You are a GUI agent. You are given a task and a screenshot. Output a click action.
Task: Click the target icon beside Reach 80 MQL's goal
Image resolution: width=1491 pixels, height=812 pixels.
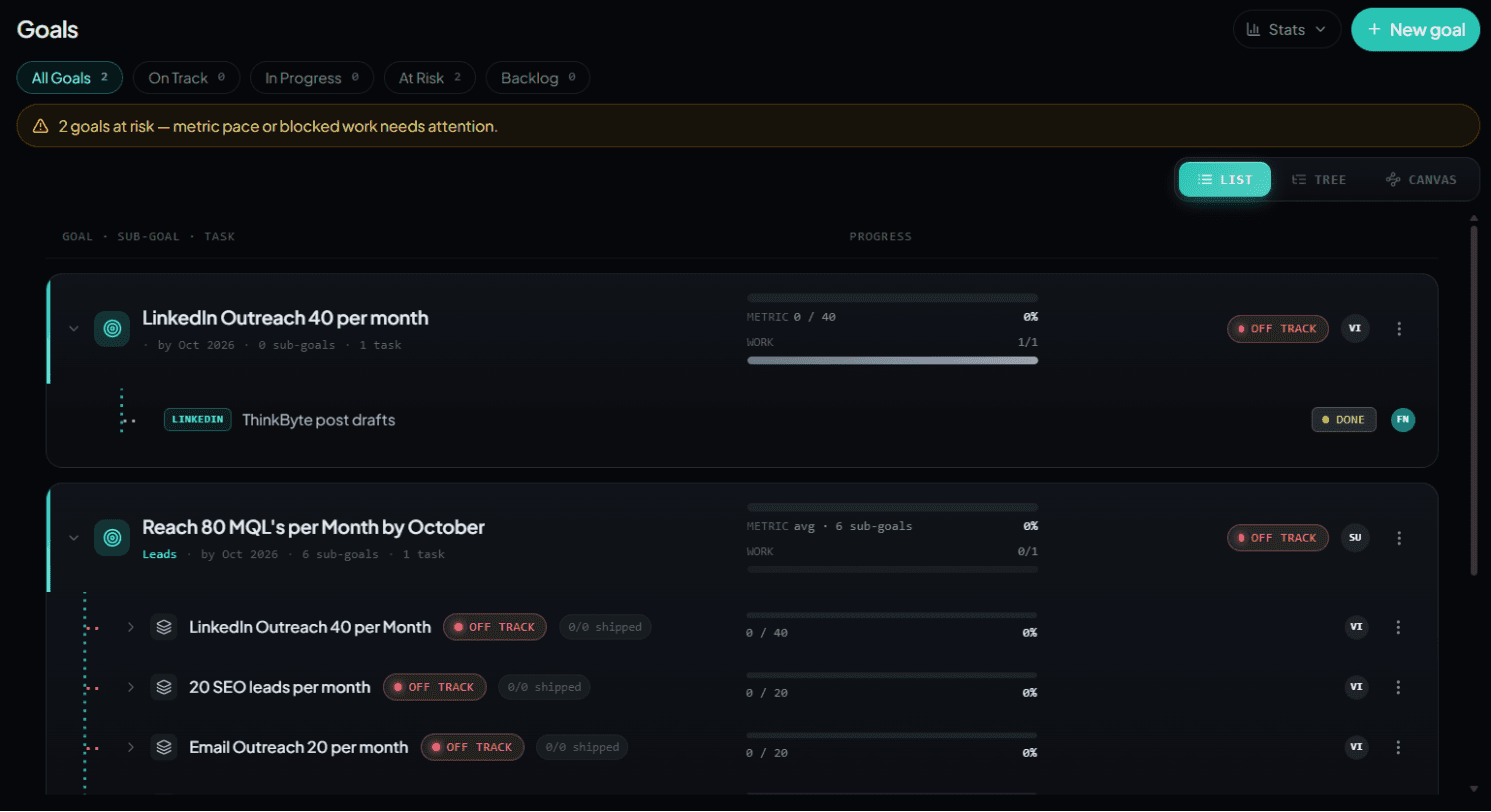coord(112,537)
